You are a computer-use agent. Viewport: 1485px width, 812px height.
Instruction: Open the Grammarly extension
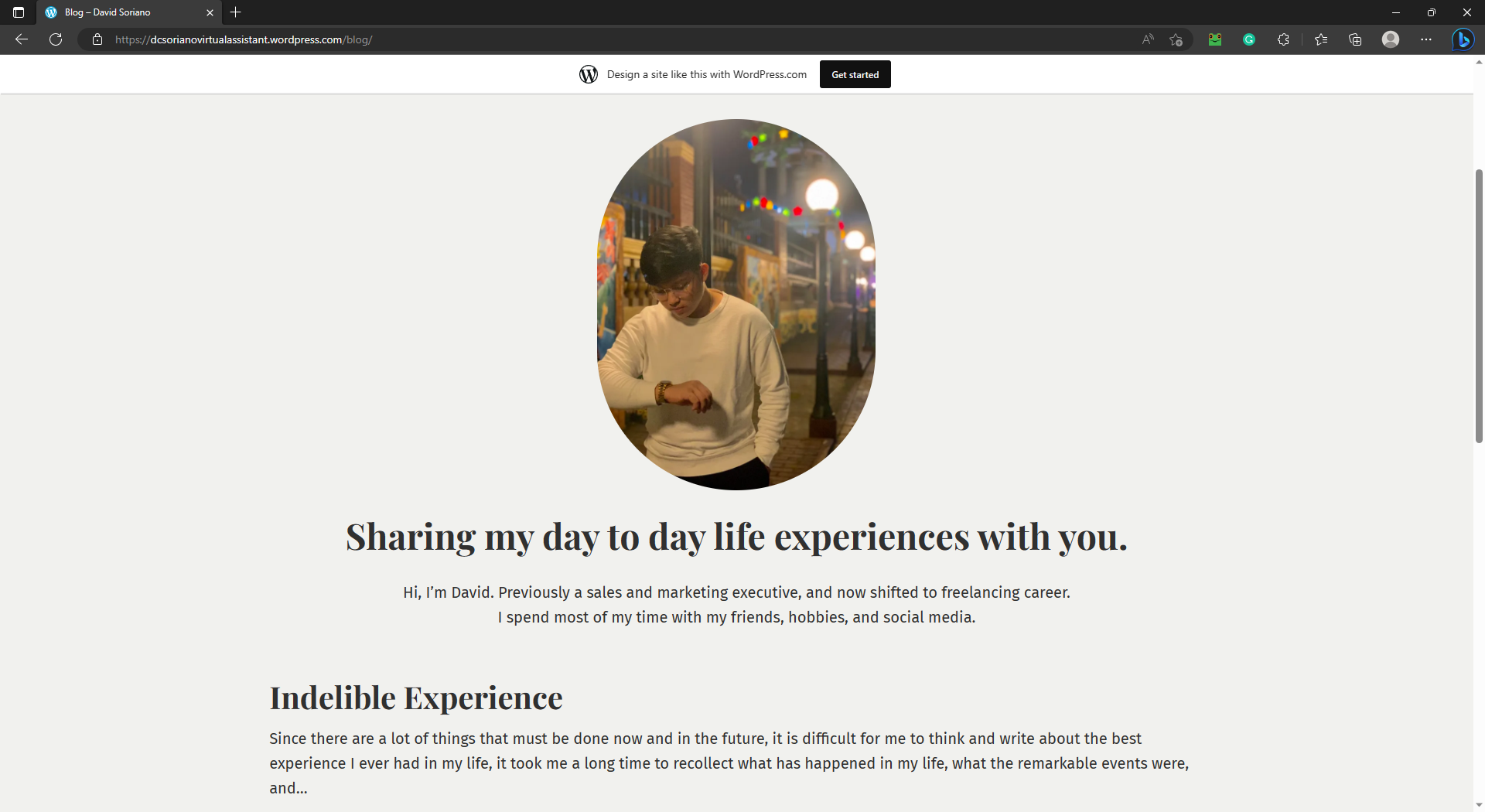click(x=1249, y=39)
